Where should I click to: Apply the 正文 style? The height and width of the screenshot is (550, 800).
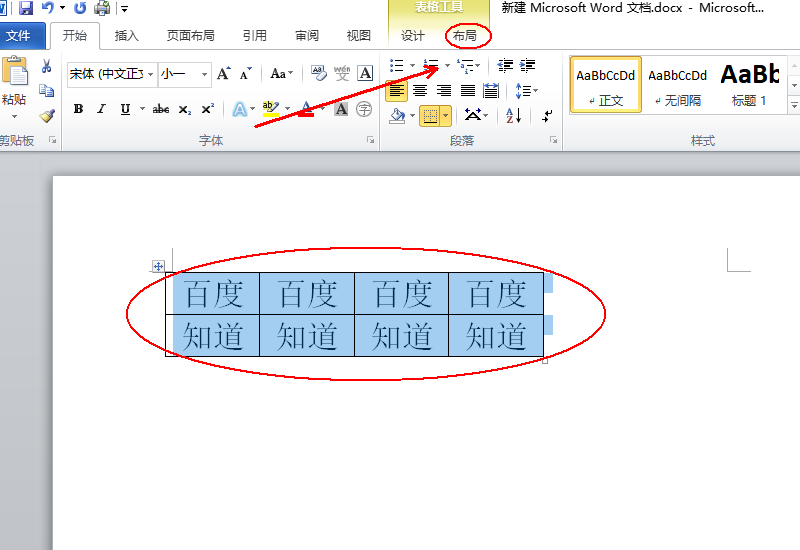pos(605,84)
